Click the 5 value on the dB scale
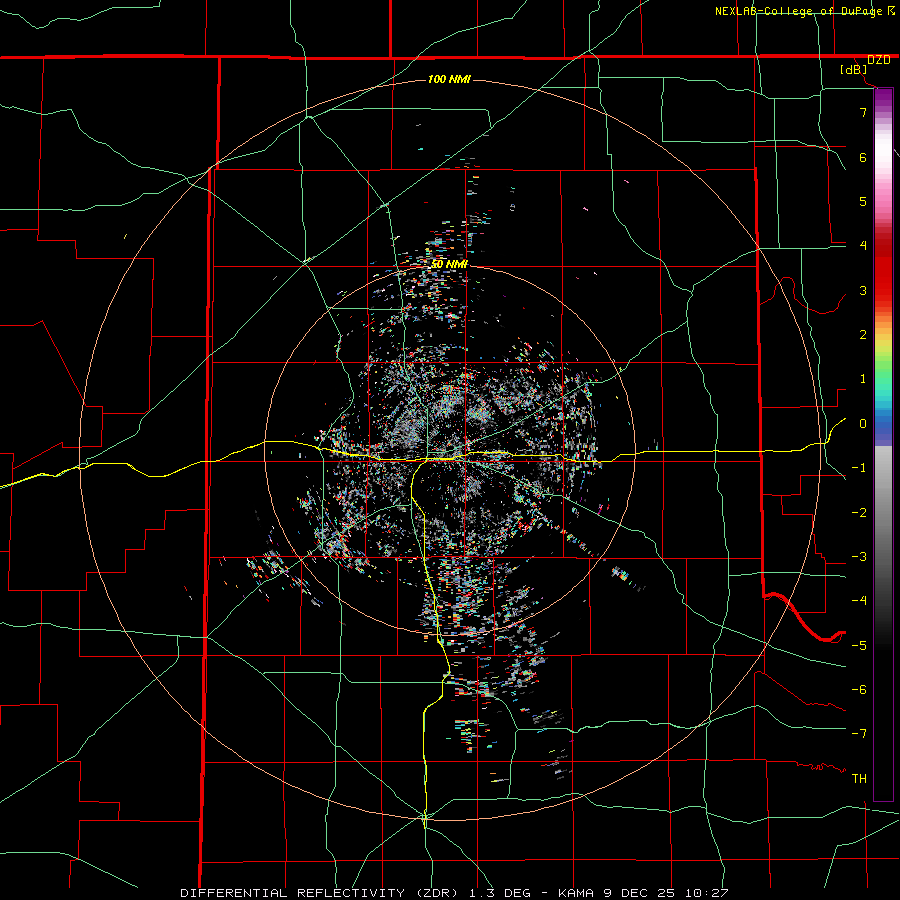900x900 pixels. pyautogui.click(x=863, y=201)
